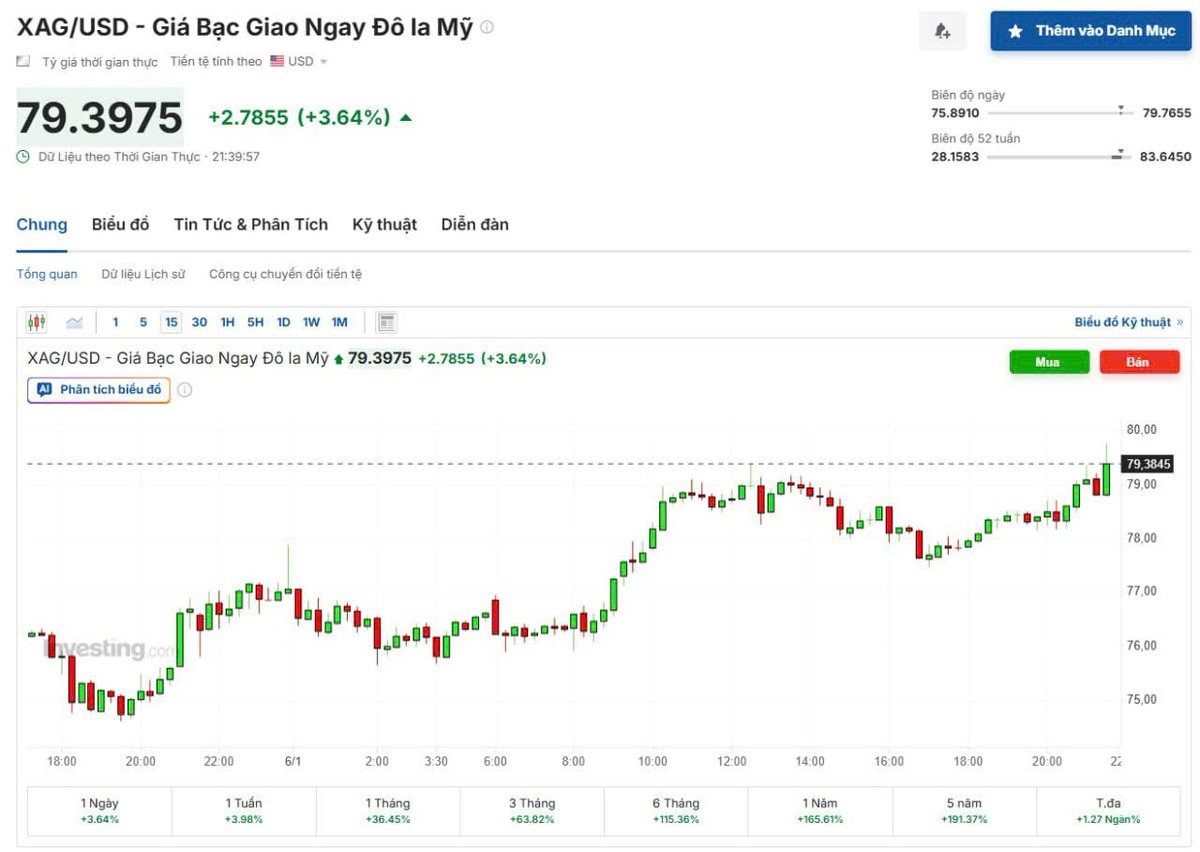Screen dimensions: 1200x852
Task: Select the T.đa performance period
Action: [1108, 811]
